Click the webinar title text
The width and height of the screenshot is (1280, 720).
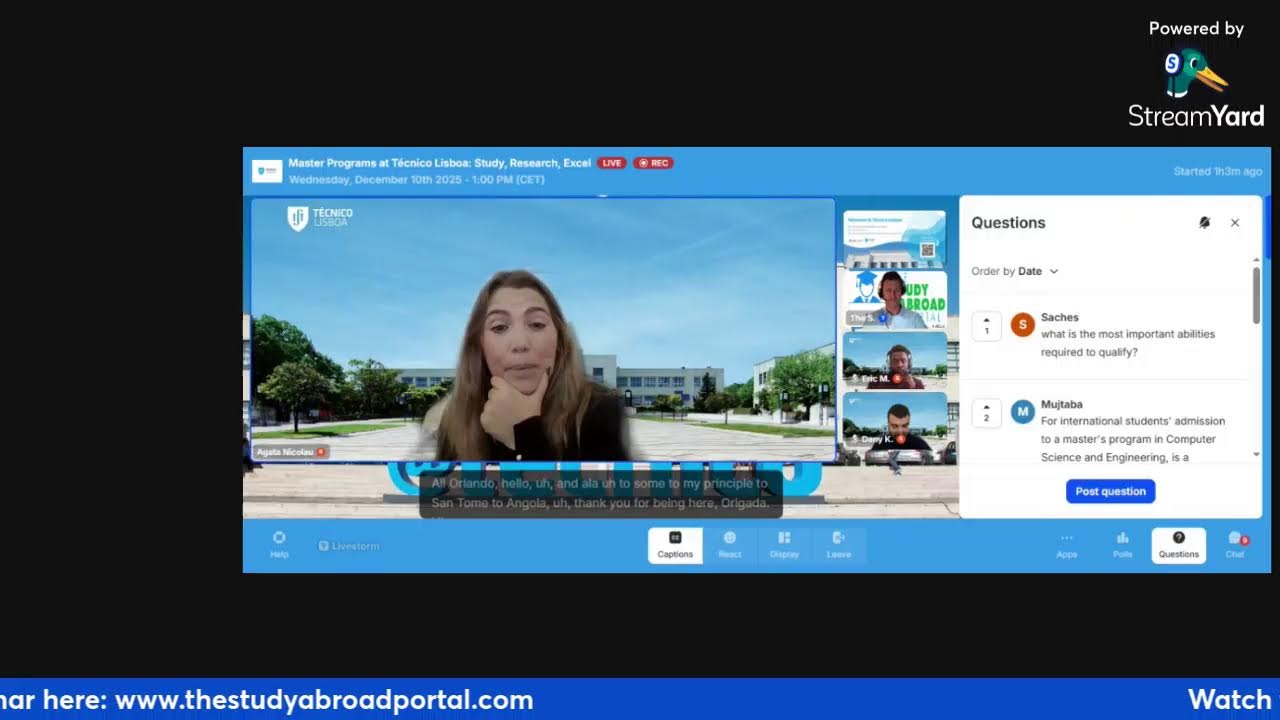tap(439, 163)
